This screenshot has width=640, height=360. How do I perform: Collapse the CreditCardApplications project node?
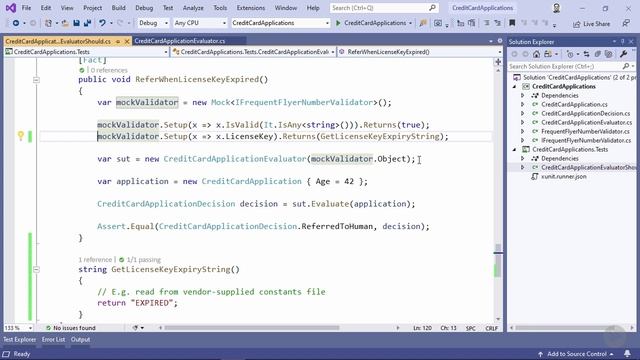coord(514,87)
